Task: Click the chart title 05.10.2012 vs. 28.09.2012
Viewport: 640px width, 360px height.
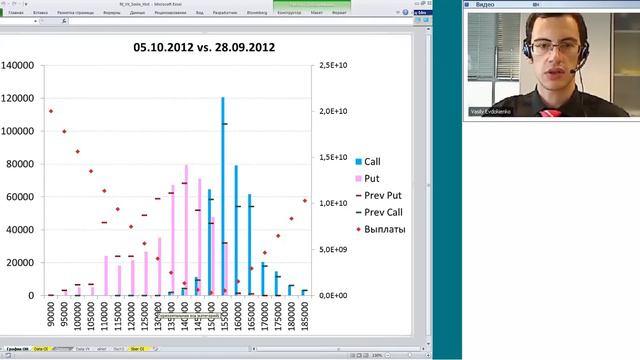Action: pyautogui.click(x=204, y=47)
